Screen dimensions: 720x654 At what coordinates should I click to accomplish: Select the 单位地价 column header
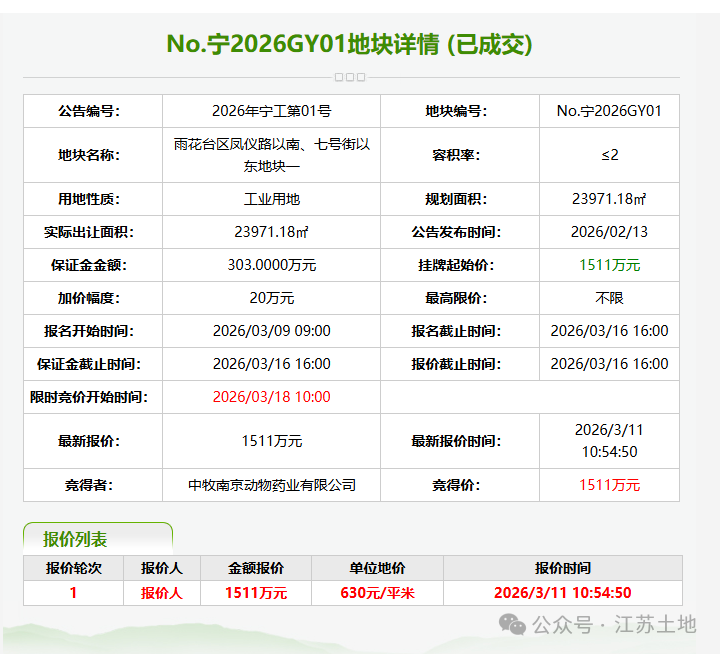377,568
